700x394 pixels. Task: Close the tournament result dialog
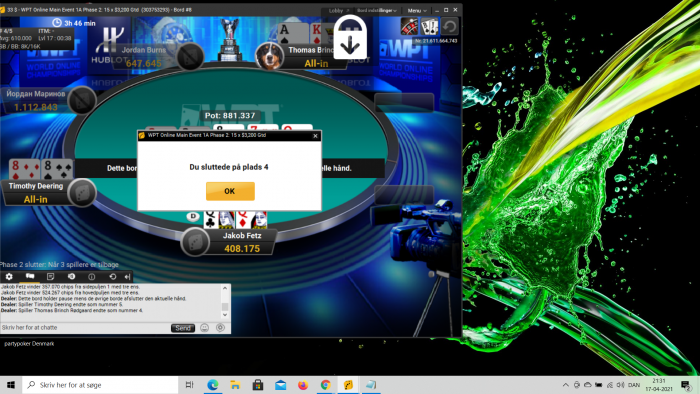pos(316,136)
